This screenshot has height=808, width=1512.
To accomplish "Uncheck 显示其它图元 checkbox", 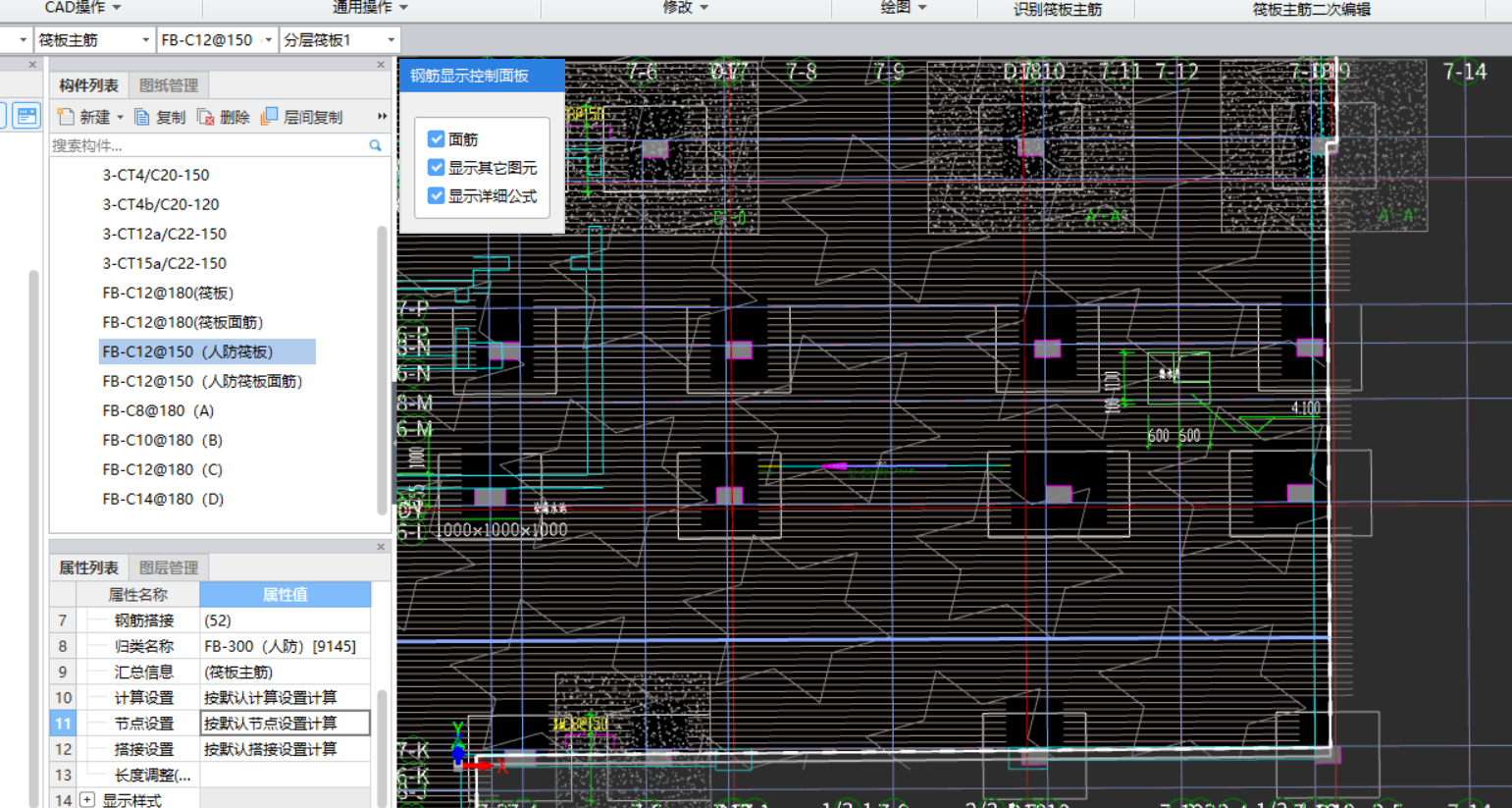I will (437, 168).
